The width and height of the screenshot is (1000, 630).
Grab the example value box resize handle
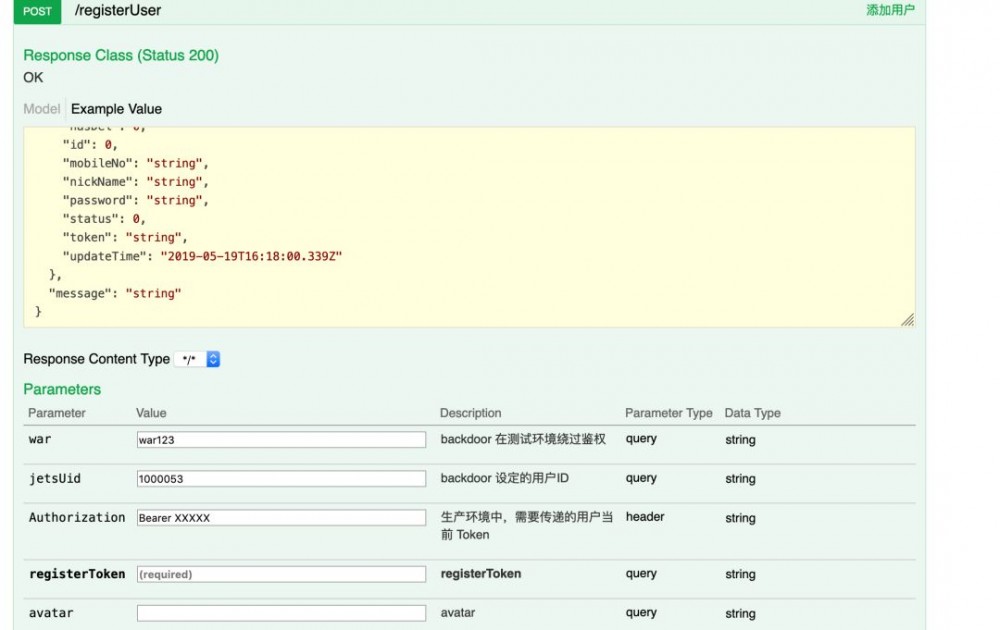908,319
